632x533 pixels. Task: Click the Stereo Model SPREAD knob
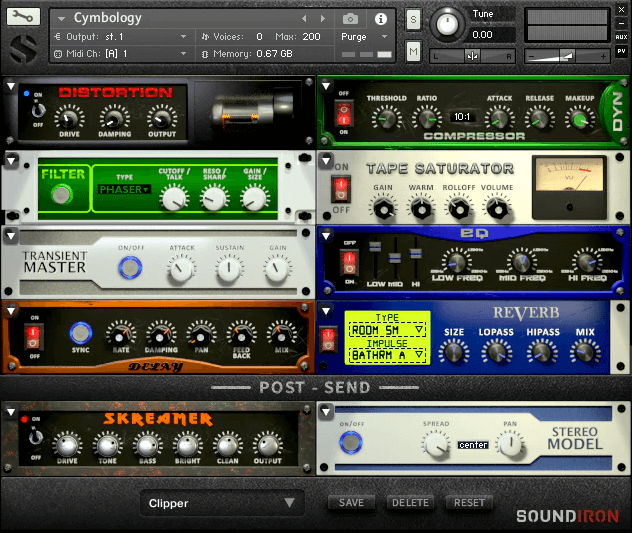(x=436, y=445)
